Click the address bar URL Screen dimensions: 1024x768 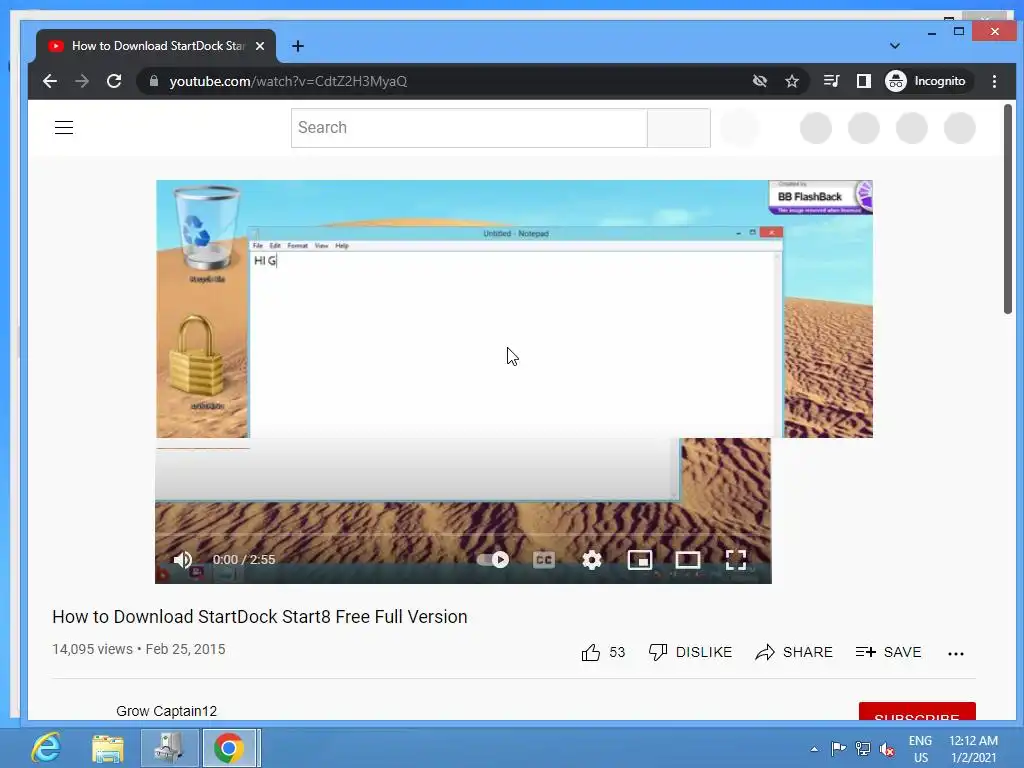pos(288,81)
